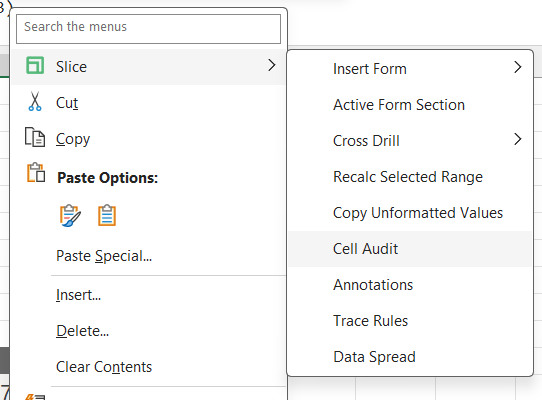
Task: Select Cell Audit option
Action: pyautogui.click(x=410, y=249)
